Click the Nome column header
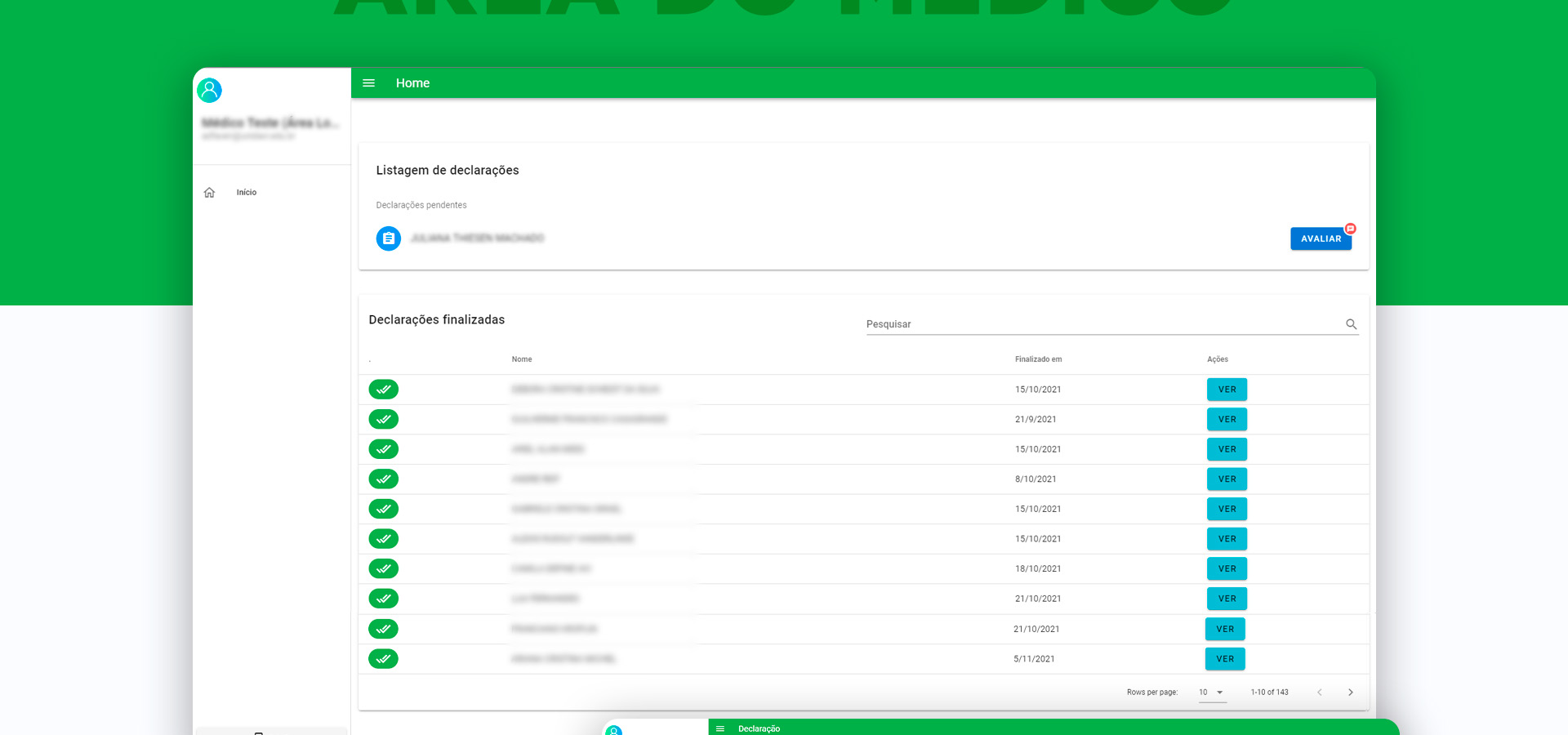Image resolution: width=1568 pixels, height=735 pixels. [522, 359]
